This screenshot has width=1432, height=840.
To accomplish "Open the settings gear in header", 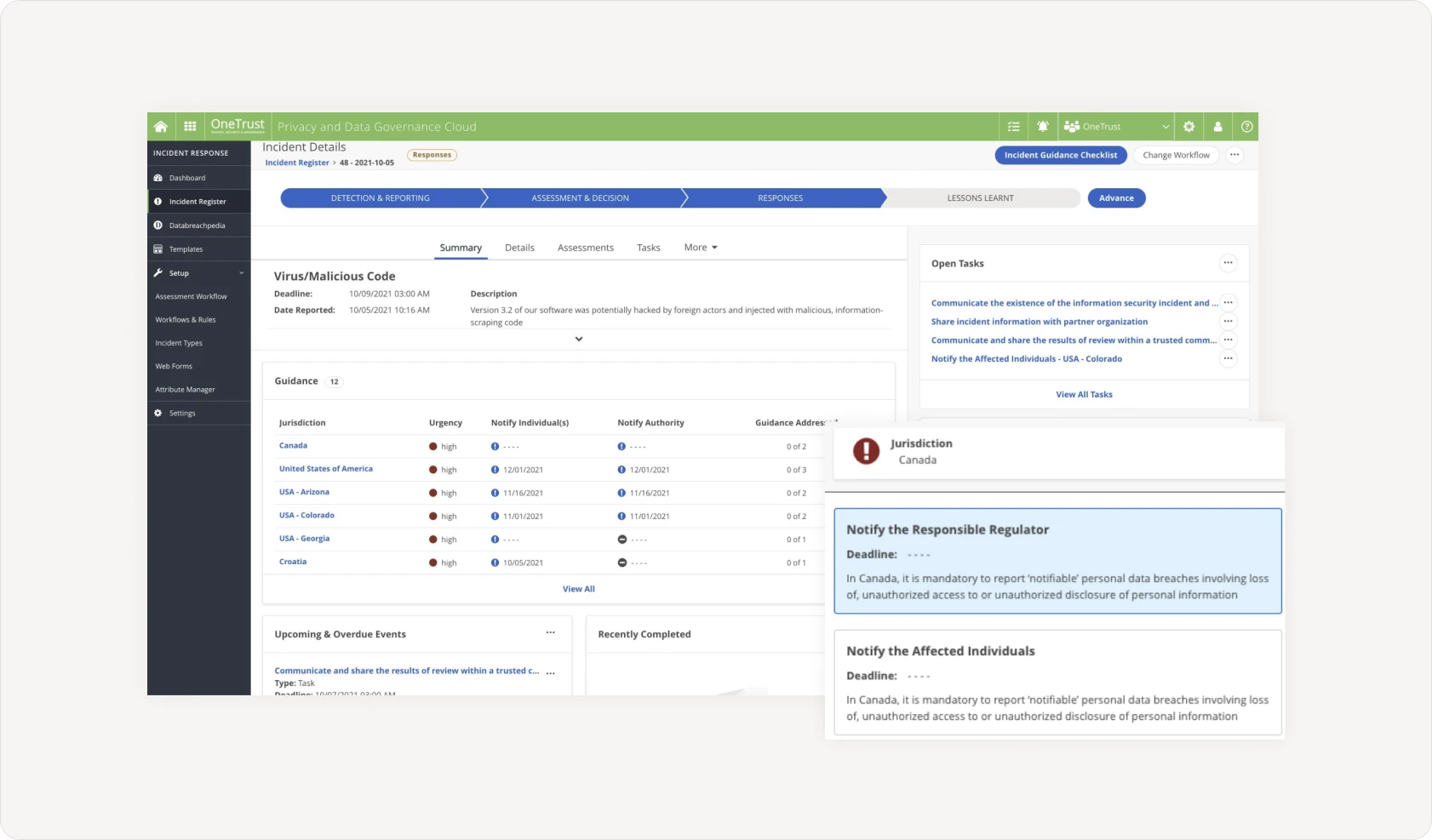I will pos(1189,127).
